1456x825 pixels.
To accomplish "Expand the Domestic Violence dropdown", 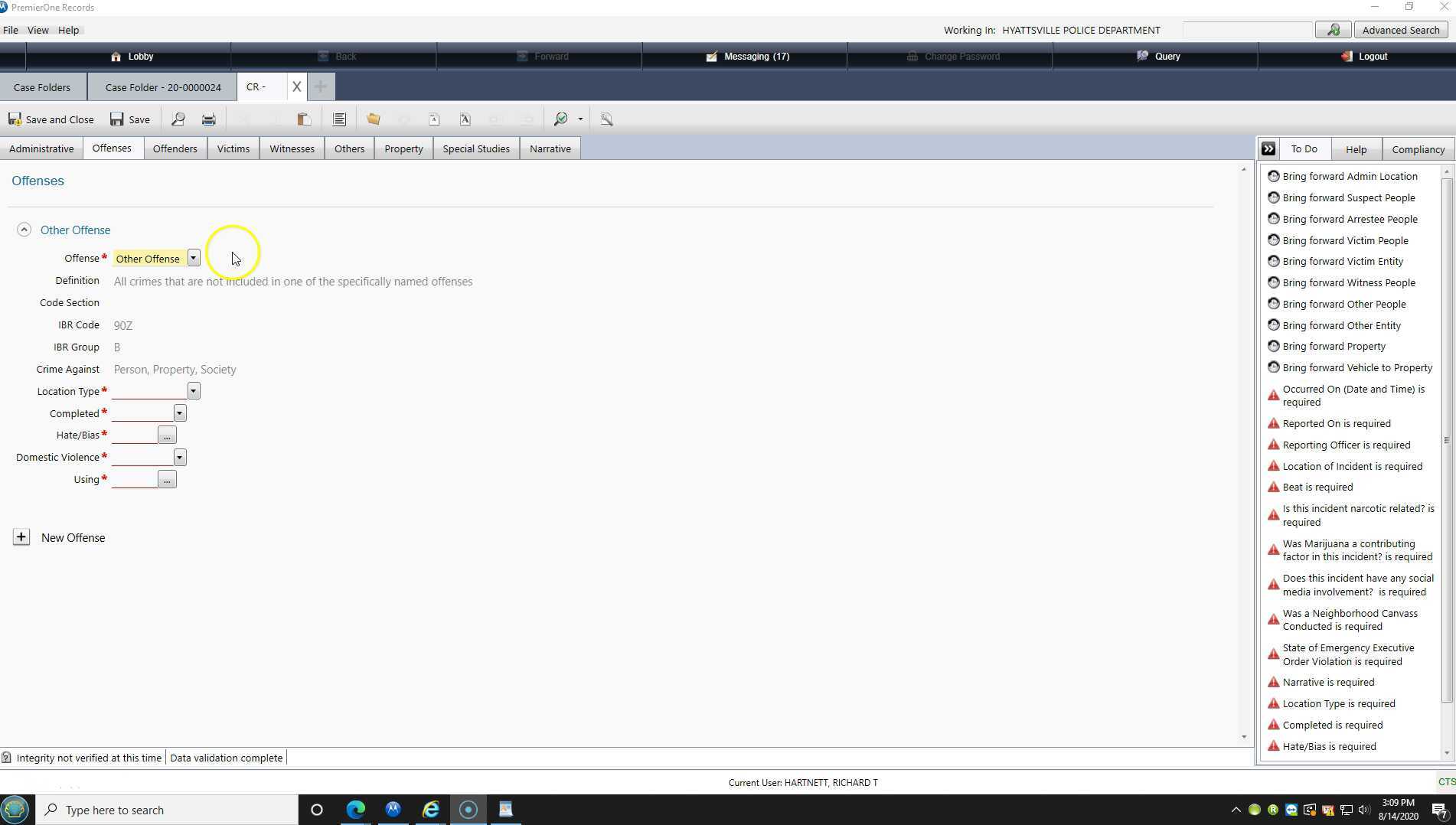I will click(180, 458).
